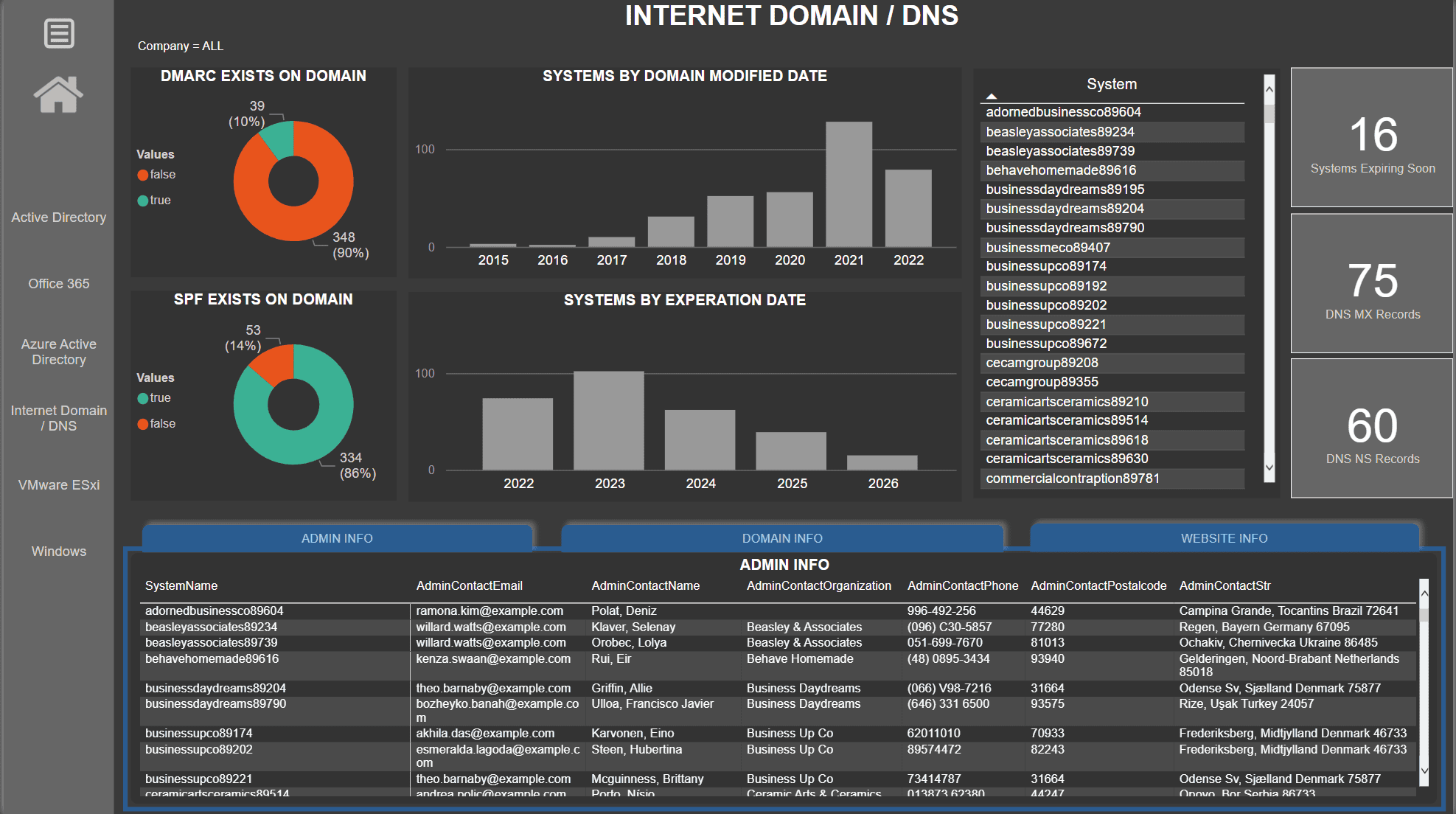Sort by AdminContactEmail column header
1456x814 pixels.
tap(469, 585)
